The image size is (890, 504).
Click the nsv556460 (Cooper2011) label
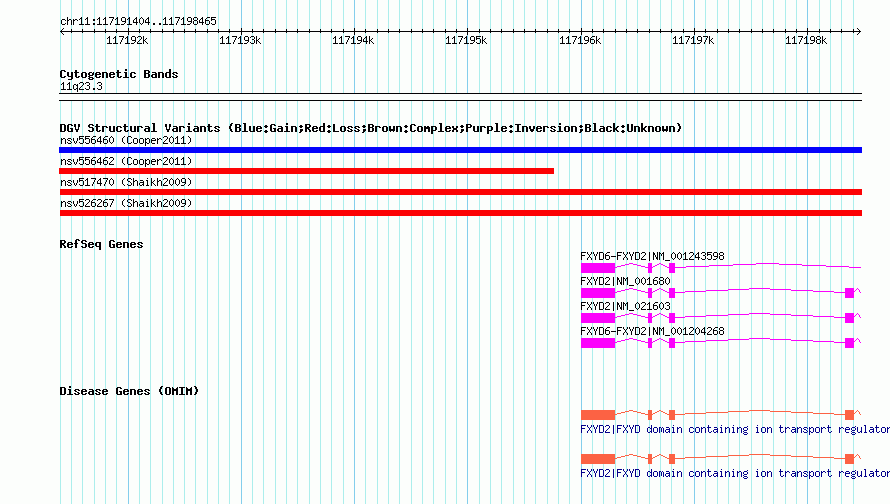[126, 140]
